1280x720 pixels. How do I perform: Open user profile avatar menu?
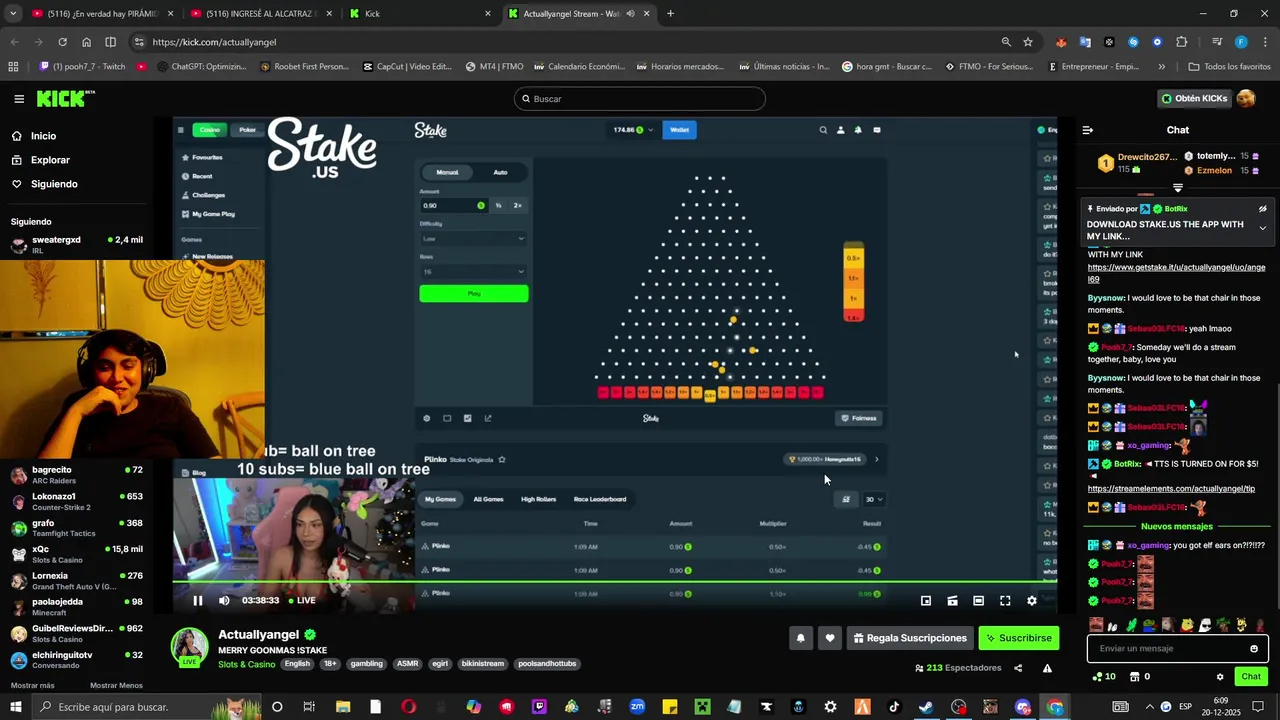[x=1246, y=98]
